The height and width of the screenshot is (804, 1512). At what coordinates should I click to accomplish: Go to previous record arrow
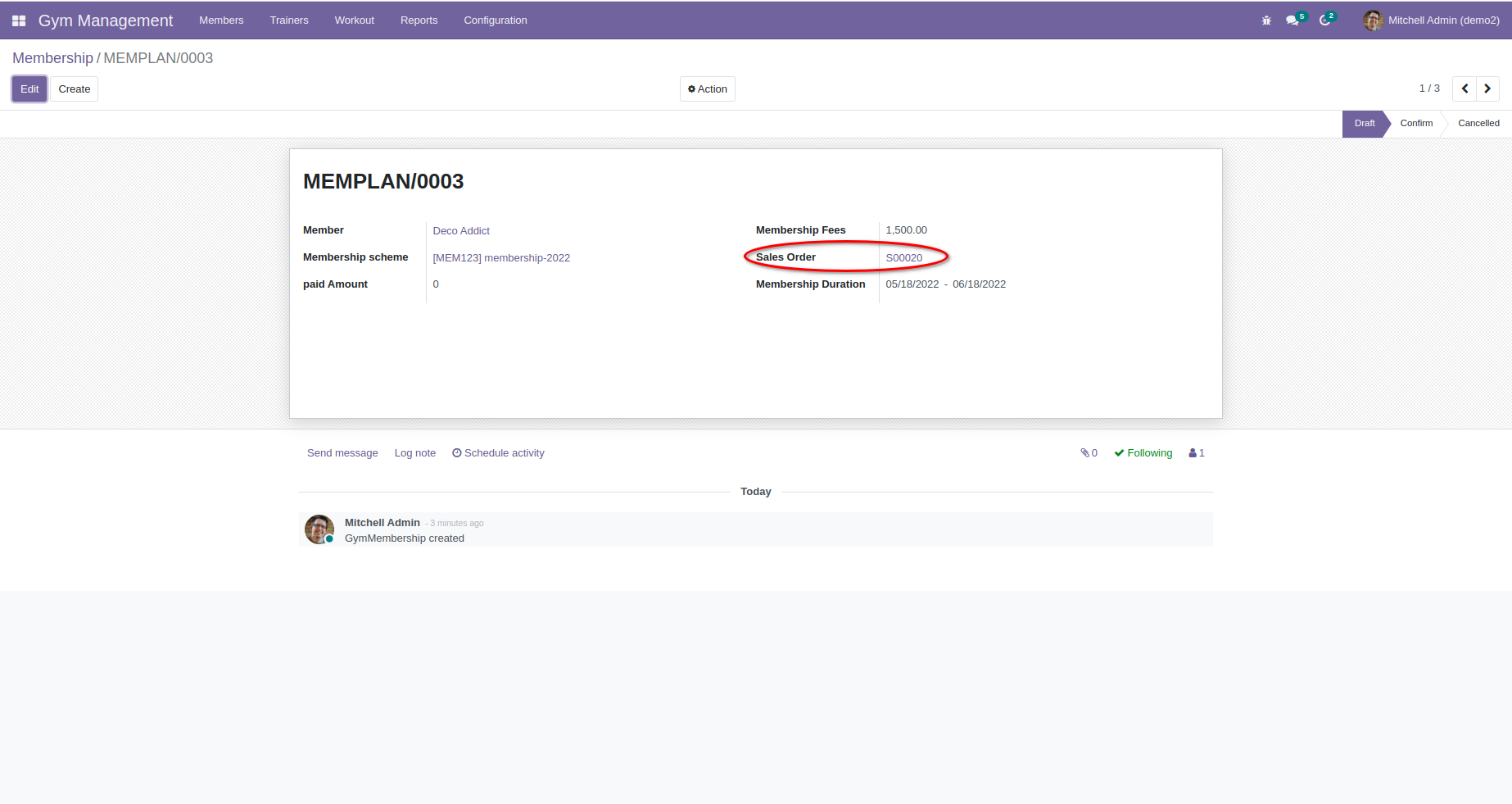pos(1464,89)
